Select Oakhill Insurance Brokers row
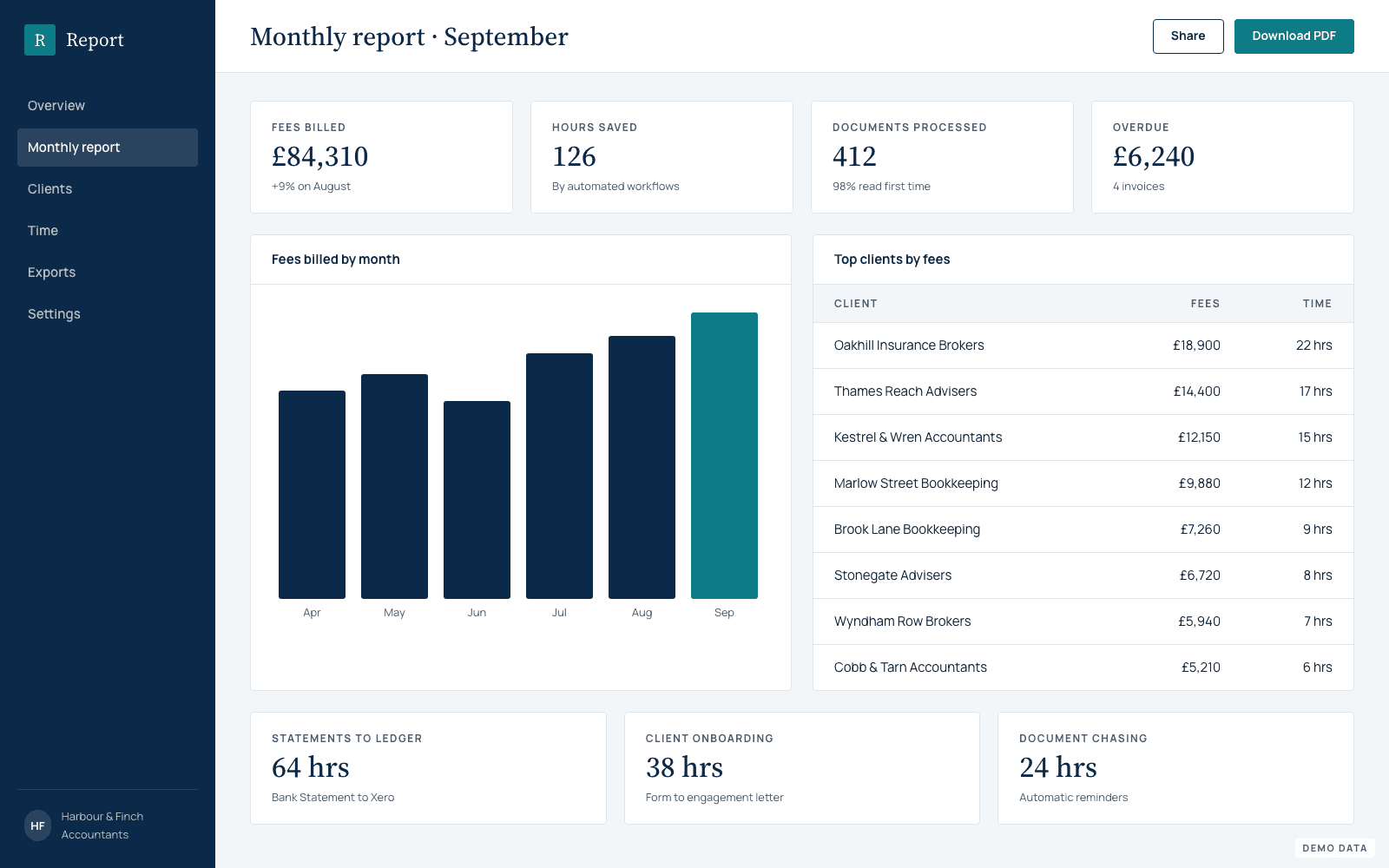 coord(1083,345)
